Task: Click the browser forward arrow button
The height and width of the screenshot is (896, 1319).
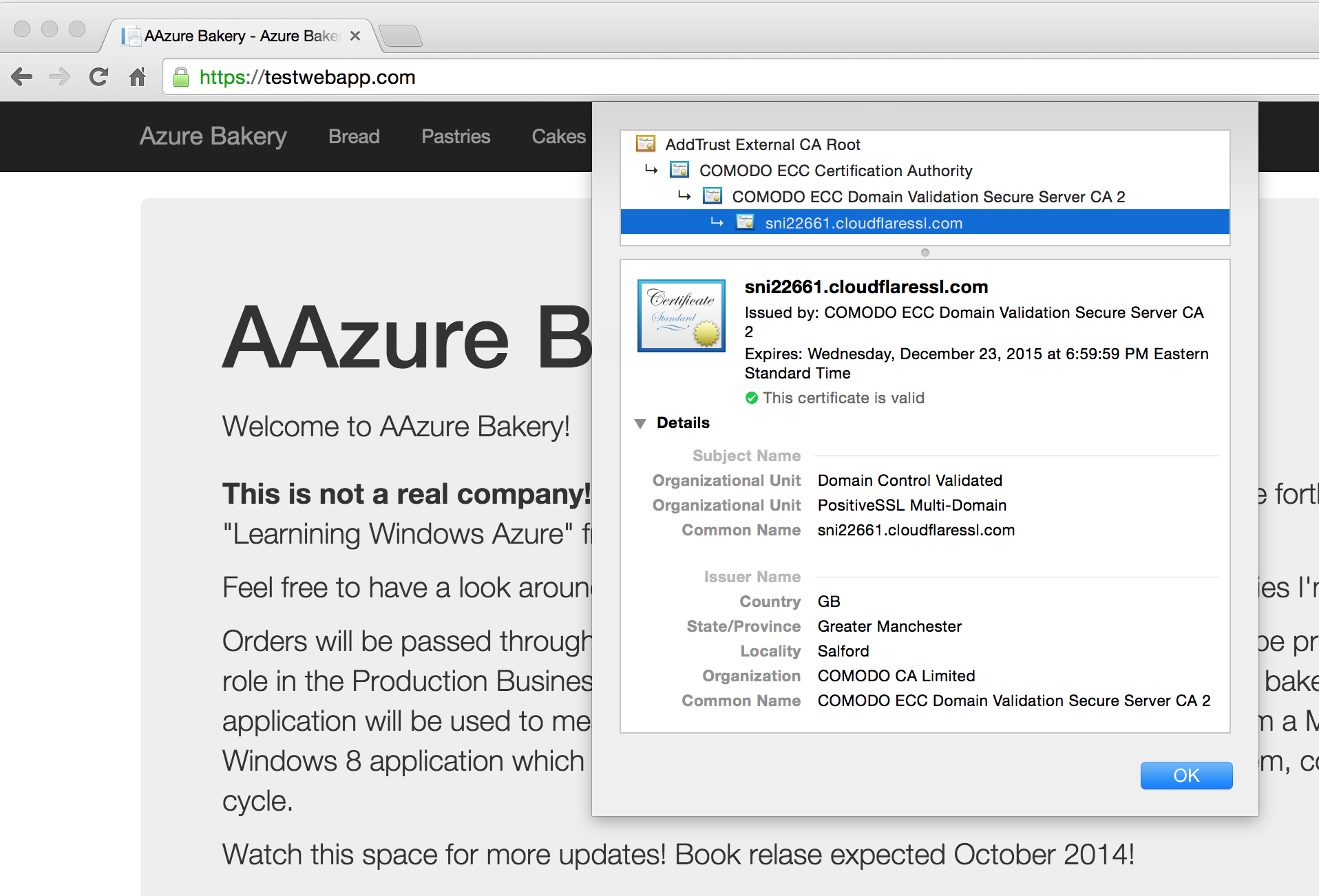Action: click(x=60, y=77)
